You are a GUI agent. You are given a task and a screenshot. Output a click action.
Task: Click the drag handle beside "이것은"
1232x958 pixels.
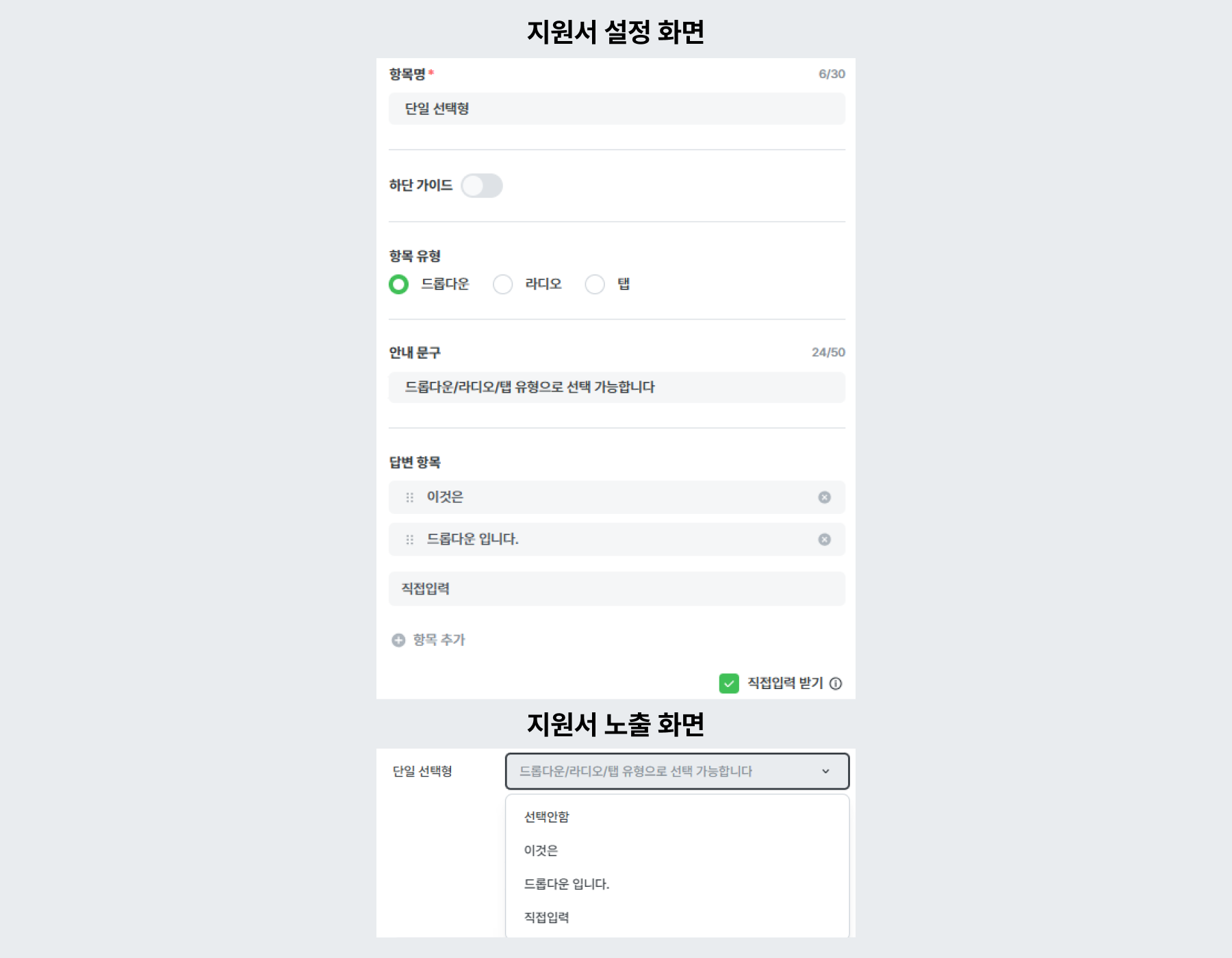coord(409,497)
